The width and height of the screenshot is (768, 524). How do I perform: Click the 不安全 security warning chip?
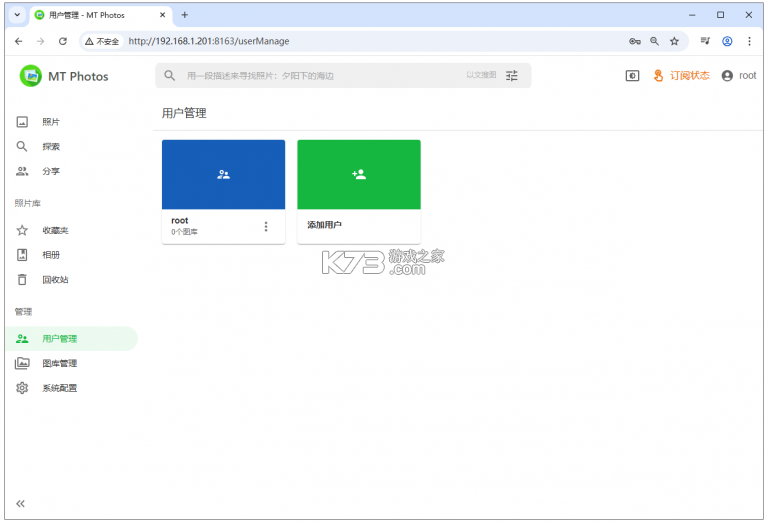tap(102, 41)
